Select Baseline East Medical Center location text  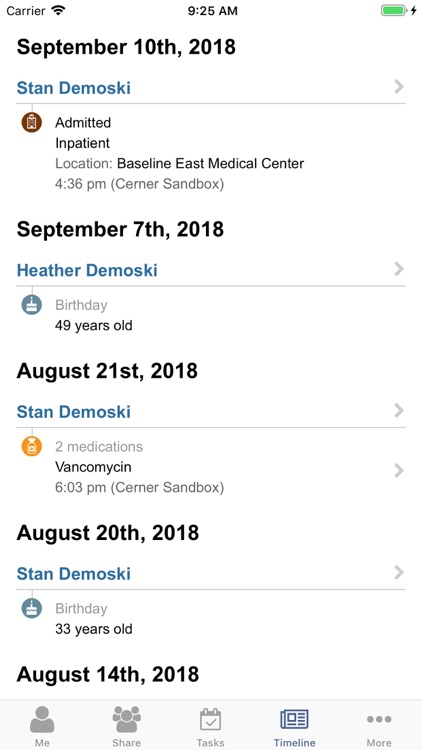coord(211,164)
